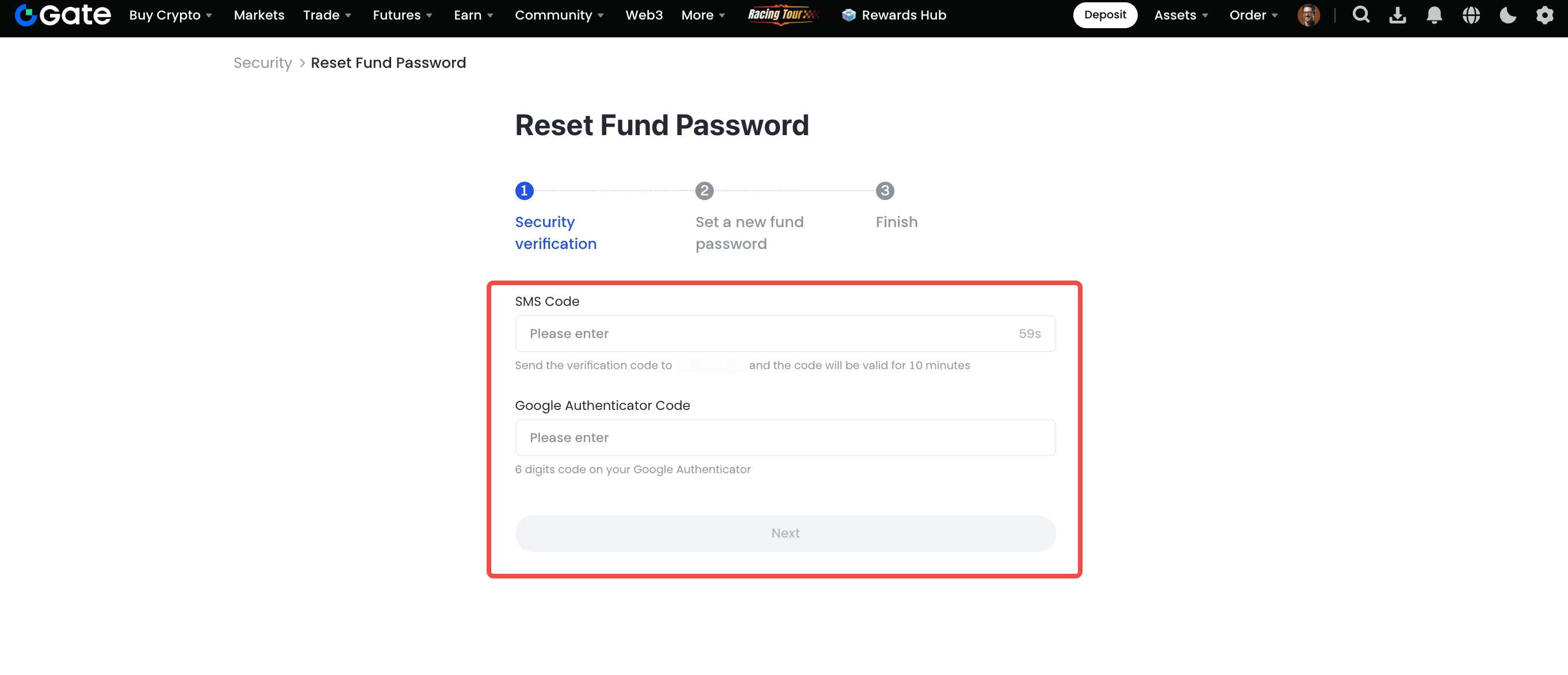
Task: Expand the Buy Crypto dropdown
Action: [x=170, y=15]
